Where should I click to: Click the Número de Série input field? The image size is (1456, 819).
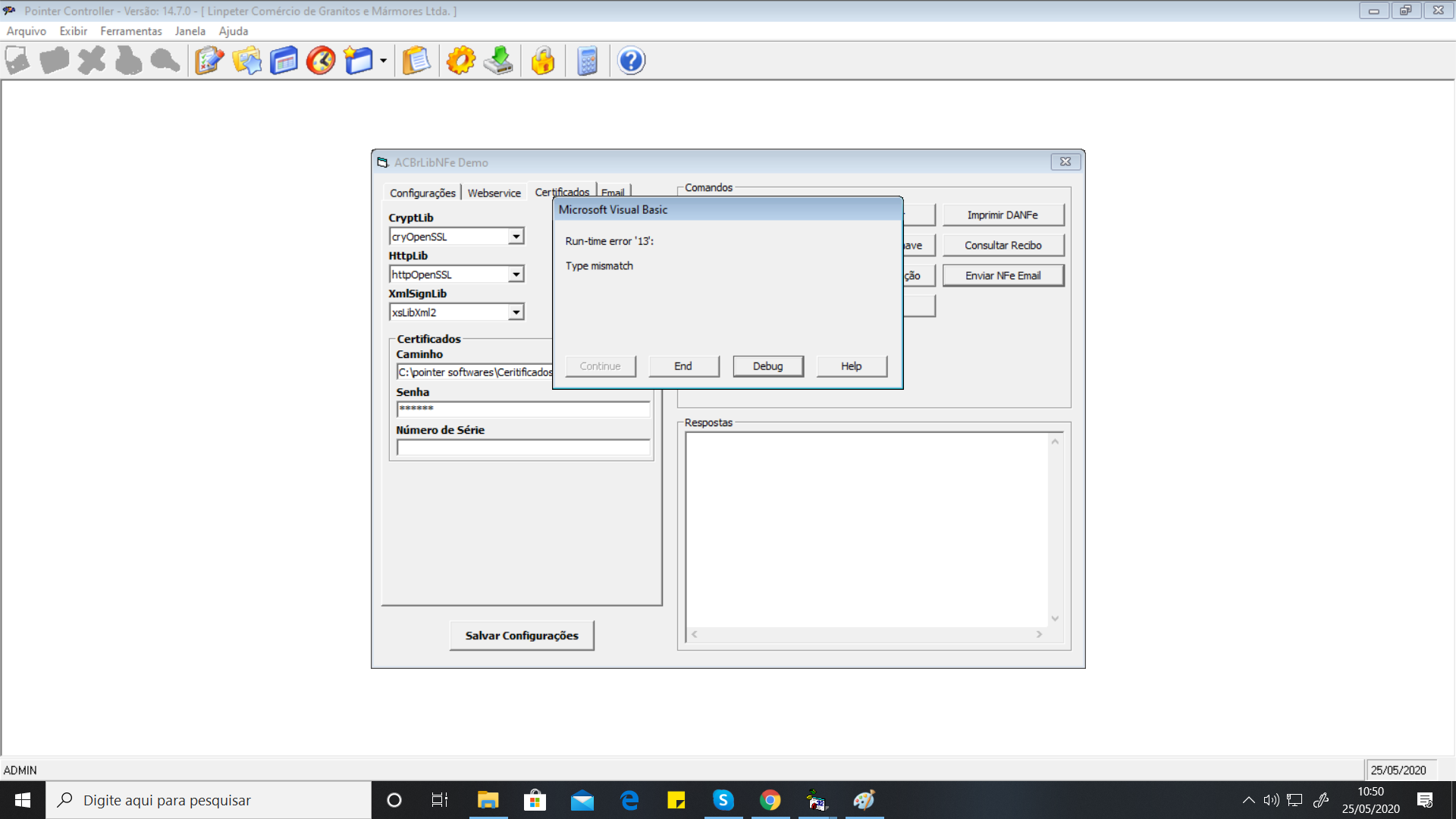point(523,447)
